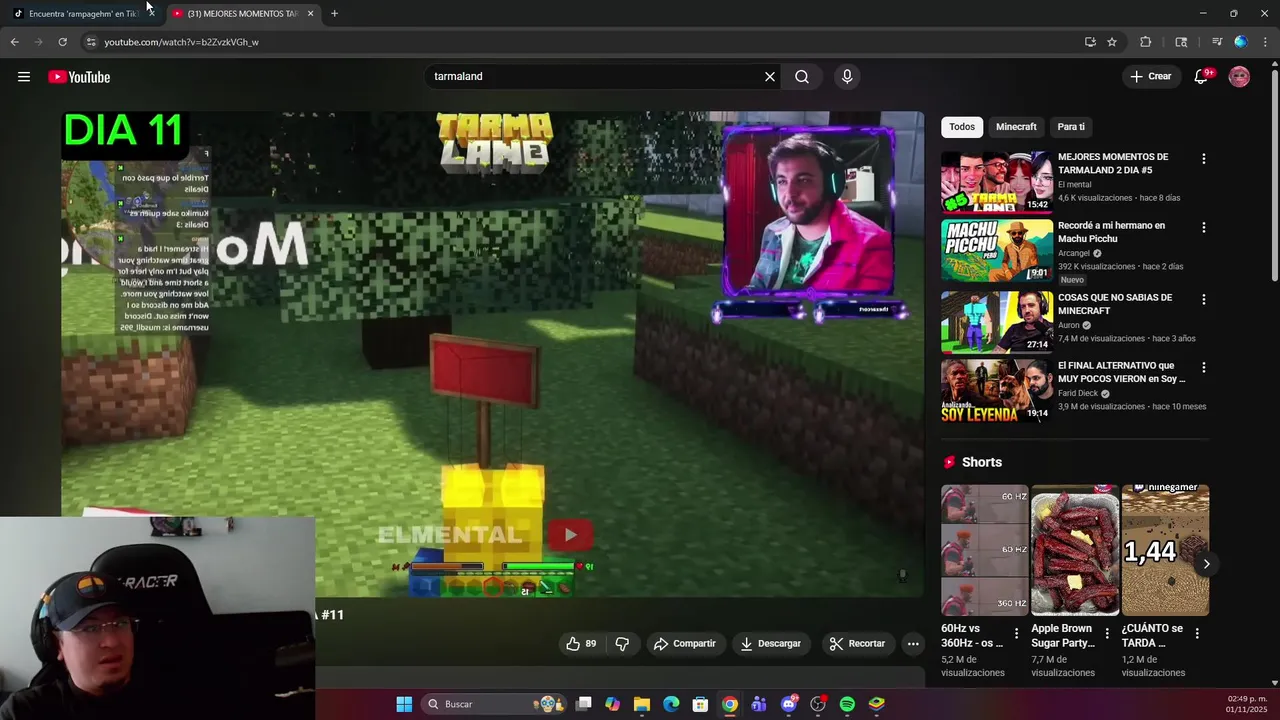Clip the video using Recortar
This screenshot has height=720, width=1280.
858,644
